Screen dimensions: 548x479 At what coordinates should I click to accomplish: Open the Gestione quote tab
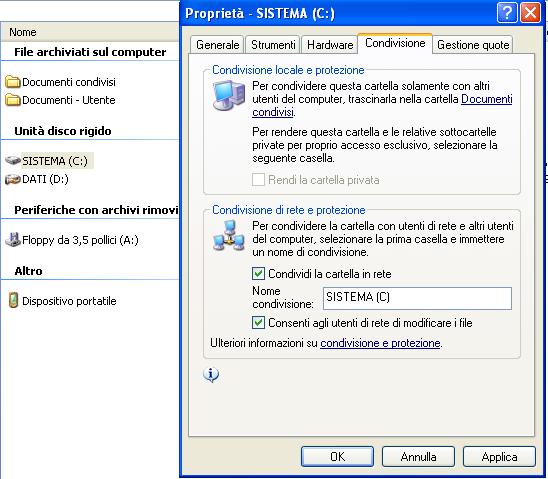[x=473, y=45]
